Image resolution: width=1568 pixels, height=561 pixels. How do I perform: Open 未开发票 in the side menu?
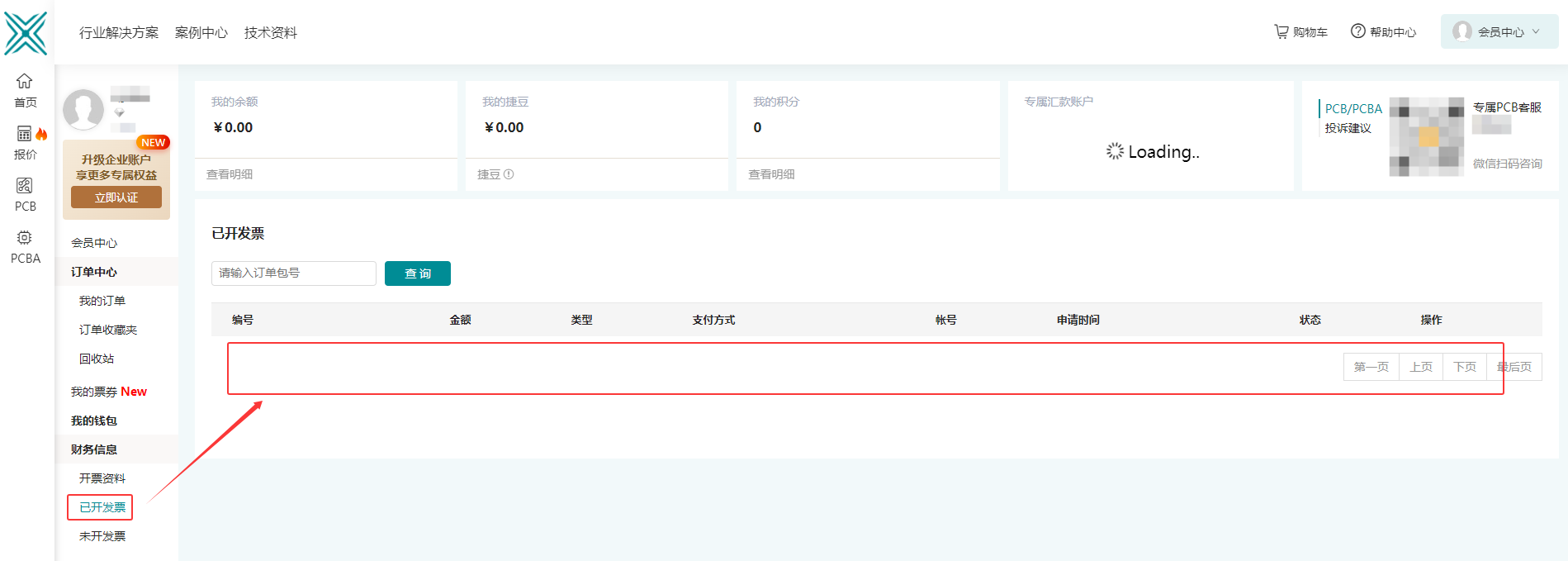point(102,536)
